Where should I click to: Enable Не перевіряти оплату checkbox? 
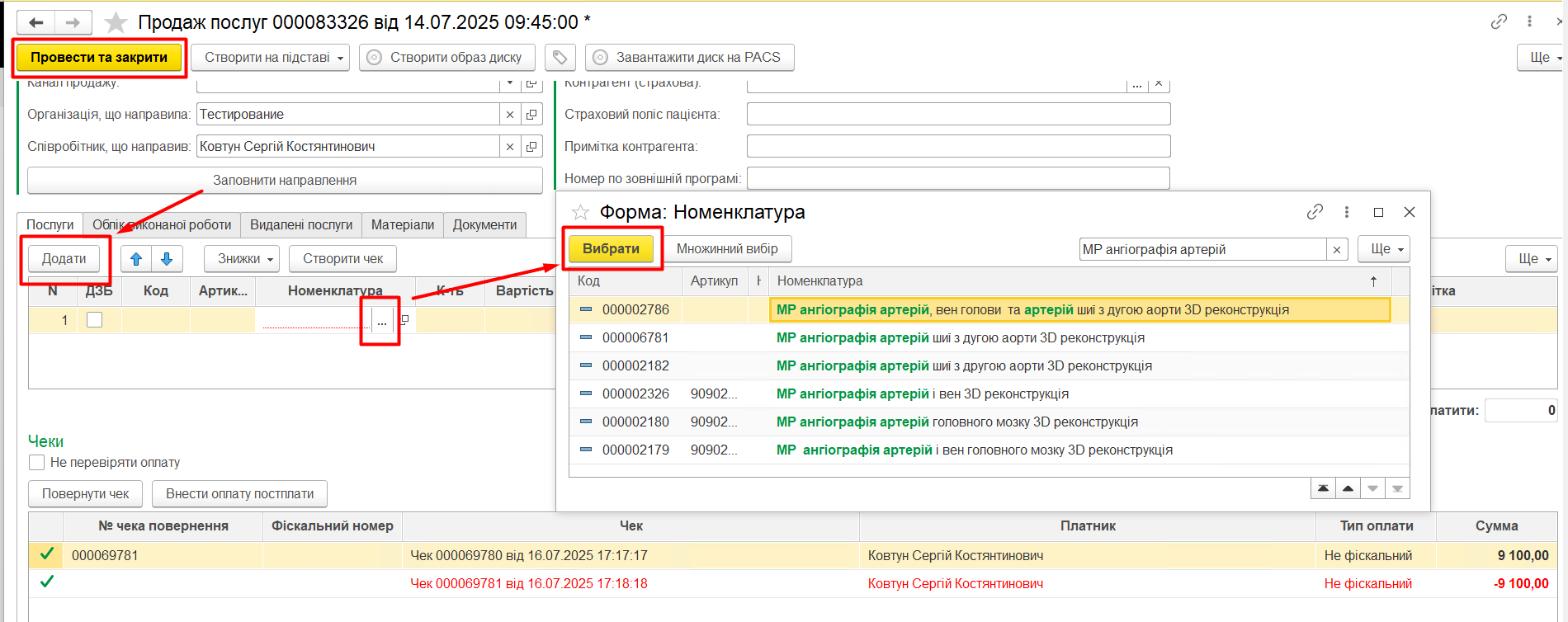coord(37,463)
